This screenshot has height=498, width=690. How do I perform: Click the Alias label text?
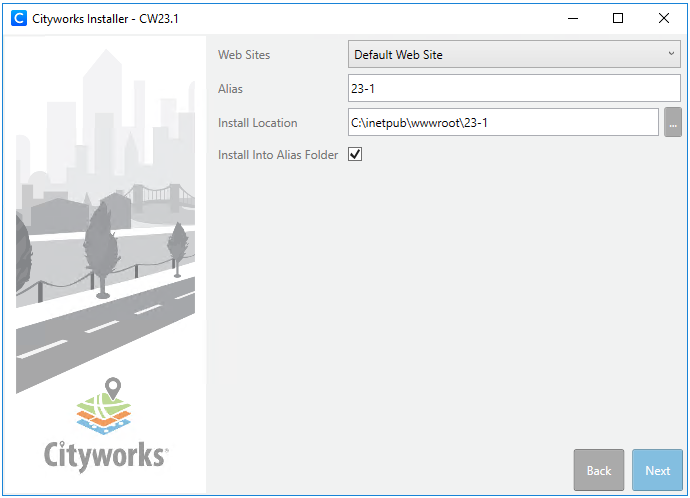[x=230, y=89]
